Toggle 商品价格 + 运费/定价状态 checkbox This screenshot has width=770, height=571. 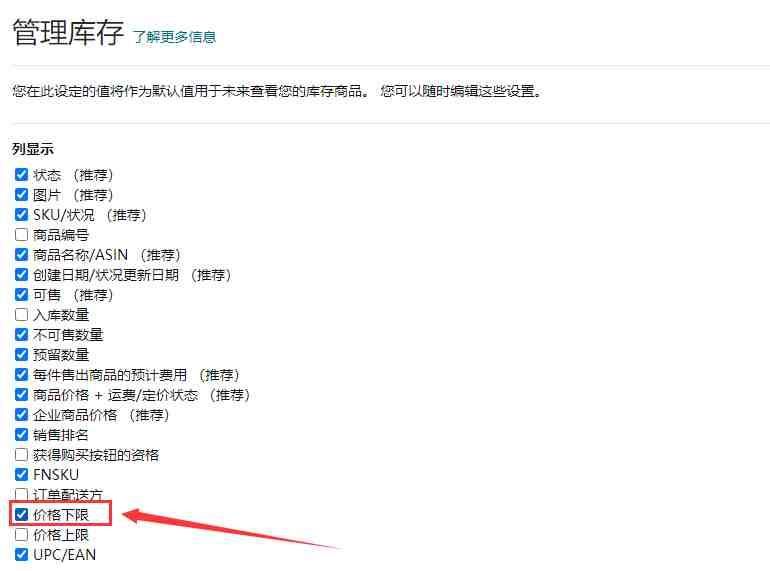click(21, 395)
